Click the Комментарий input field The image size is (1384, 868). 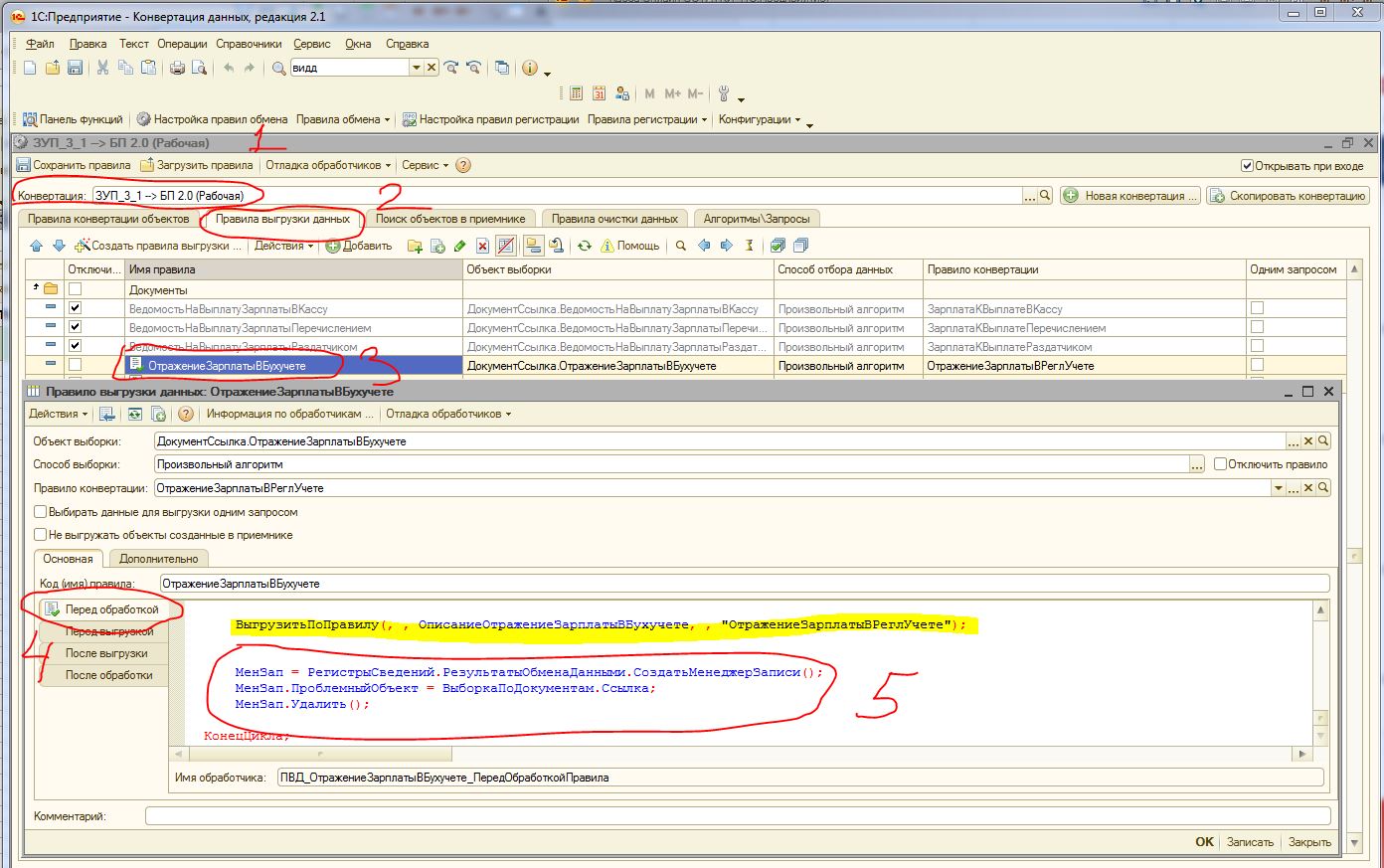tap(737, 816)
